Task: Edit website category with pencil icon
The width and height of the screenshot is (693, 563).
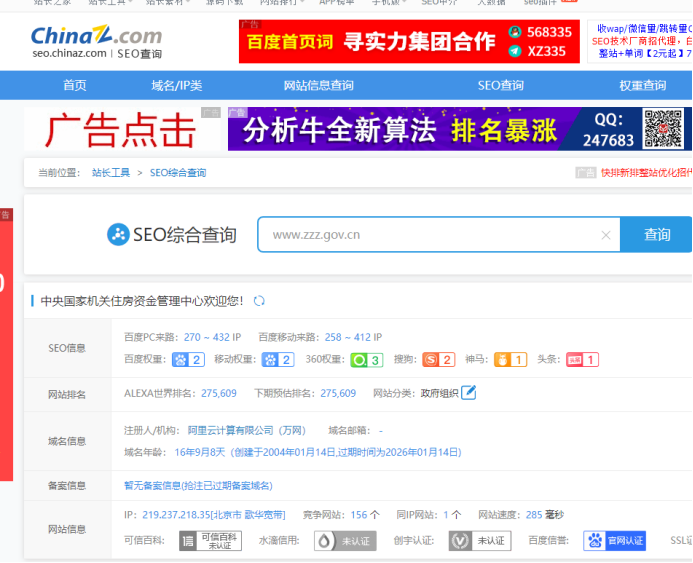Action: [x=468, y=392]
